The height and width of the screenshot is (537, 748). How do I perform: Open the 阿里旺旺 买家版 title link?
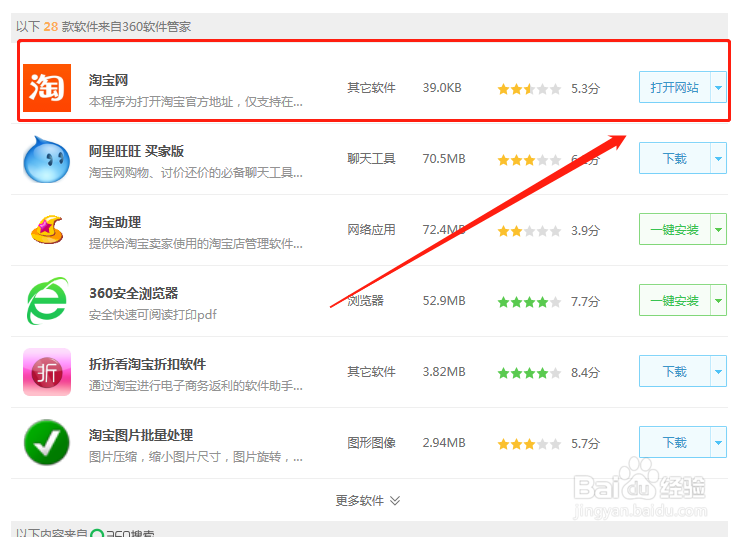point(136,151)
